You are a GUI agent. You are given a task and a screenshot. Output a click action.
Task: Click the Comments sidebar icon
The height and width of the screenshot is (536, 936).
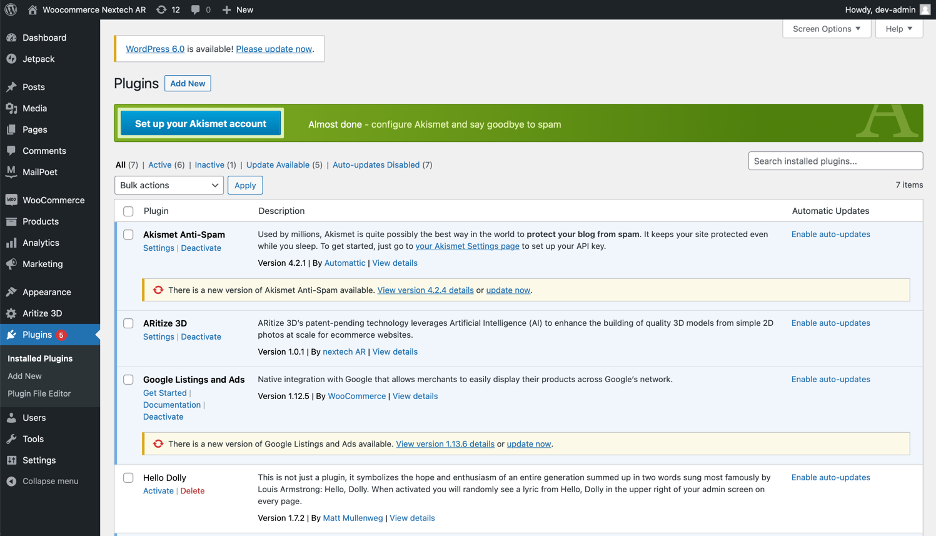coord(11,150)
